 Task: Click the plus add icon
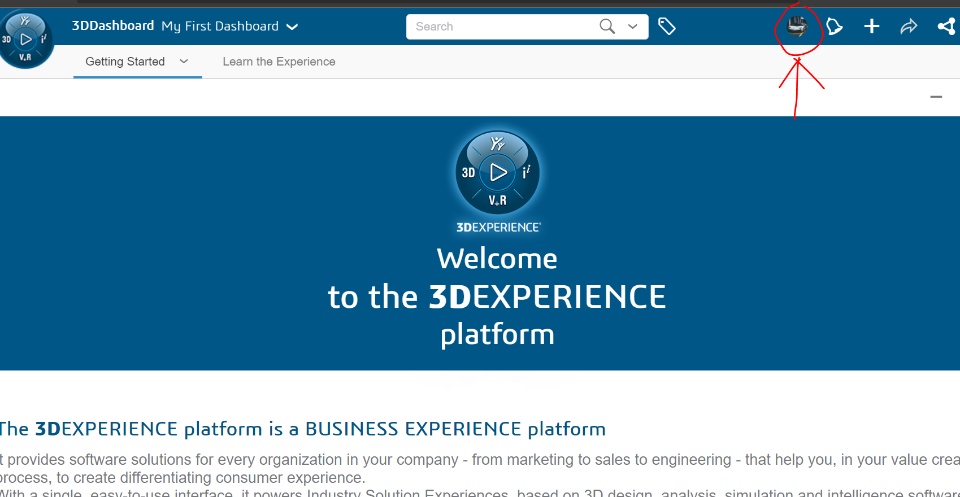(872, 27)
